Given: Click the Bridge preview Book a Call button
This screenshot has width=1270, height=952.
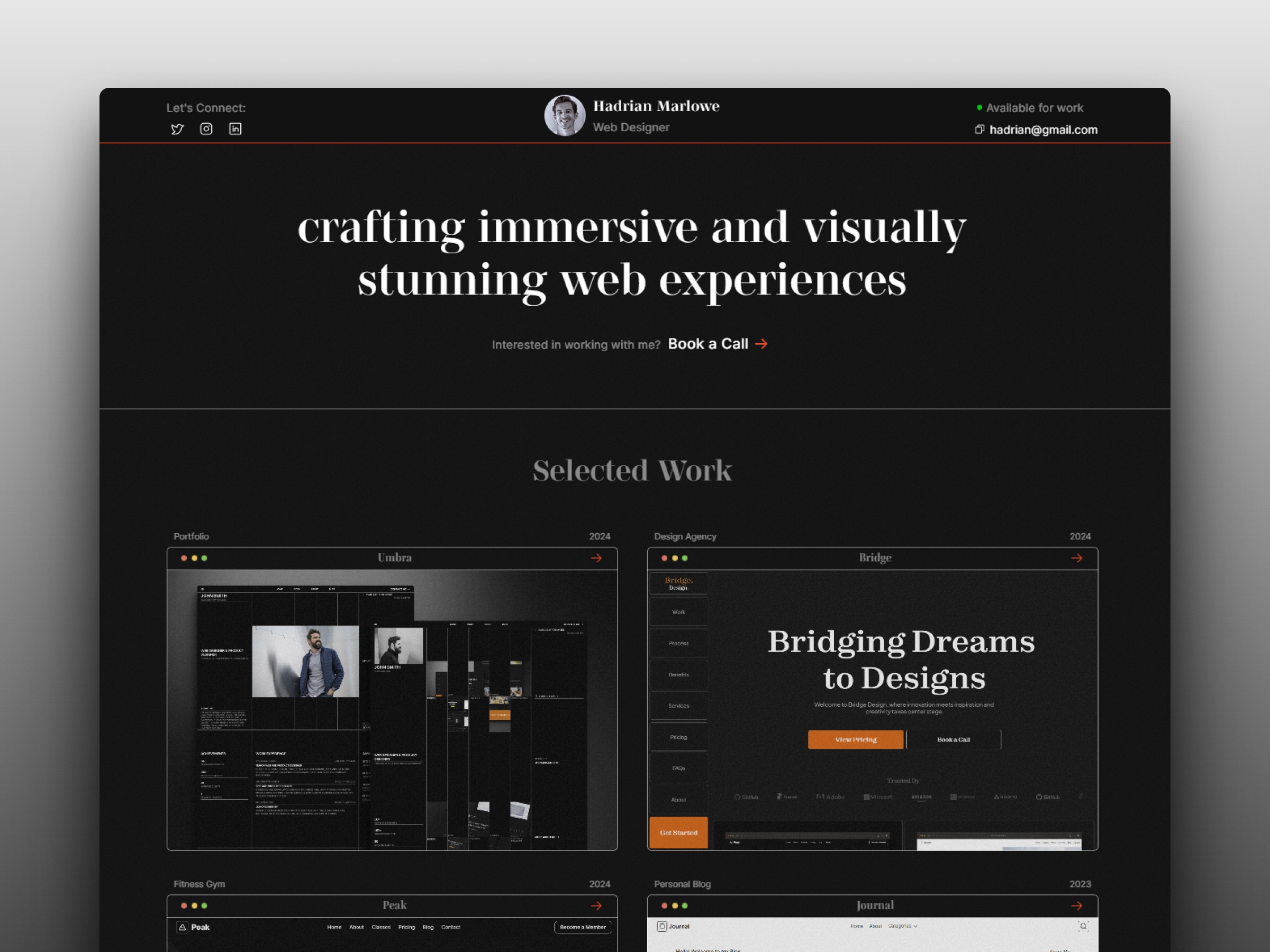Looking at the screenshot, I should point(953,740).
